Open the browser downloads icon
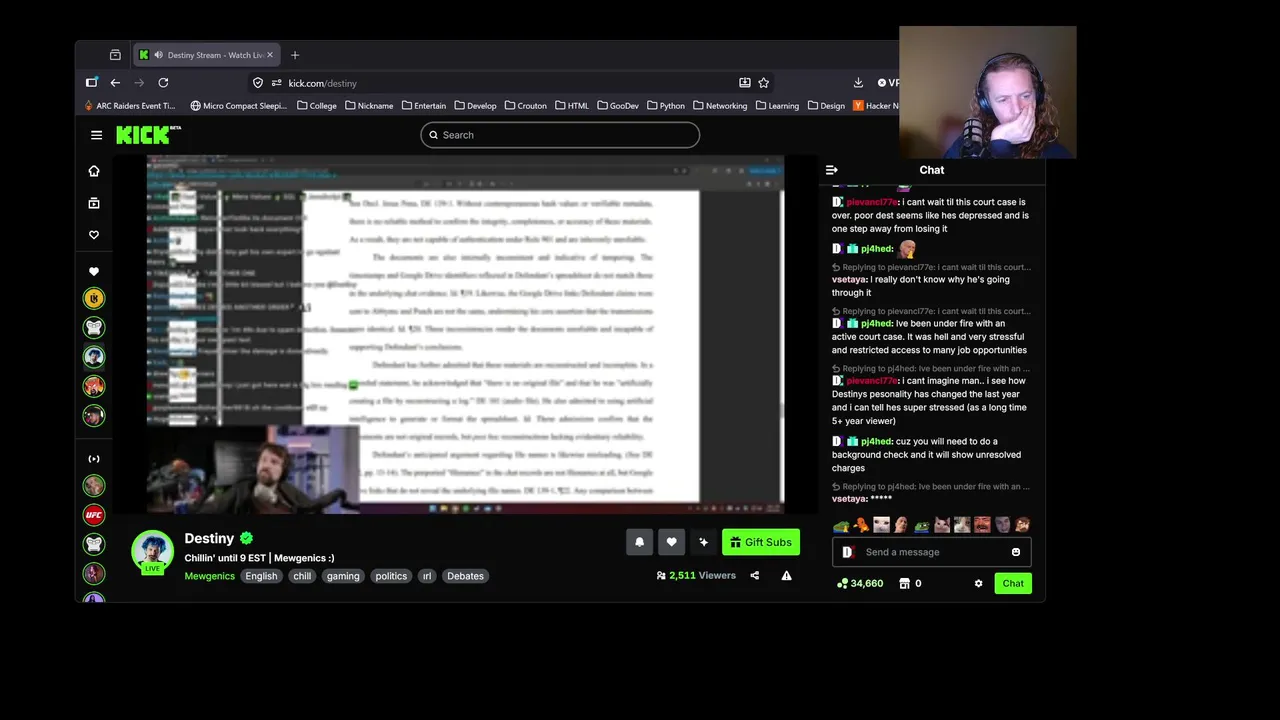The height and width of the screenshot is (720, 1280). point(858,83)
